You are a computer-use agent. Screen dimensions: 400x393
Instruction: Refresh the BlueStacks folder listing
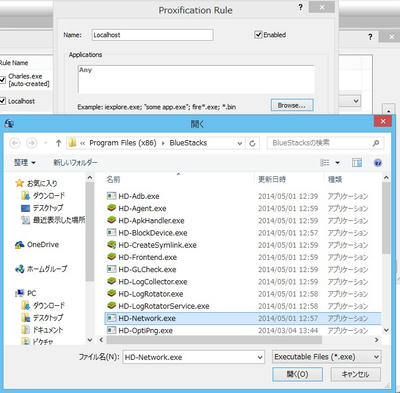252,143
